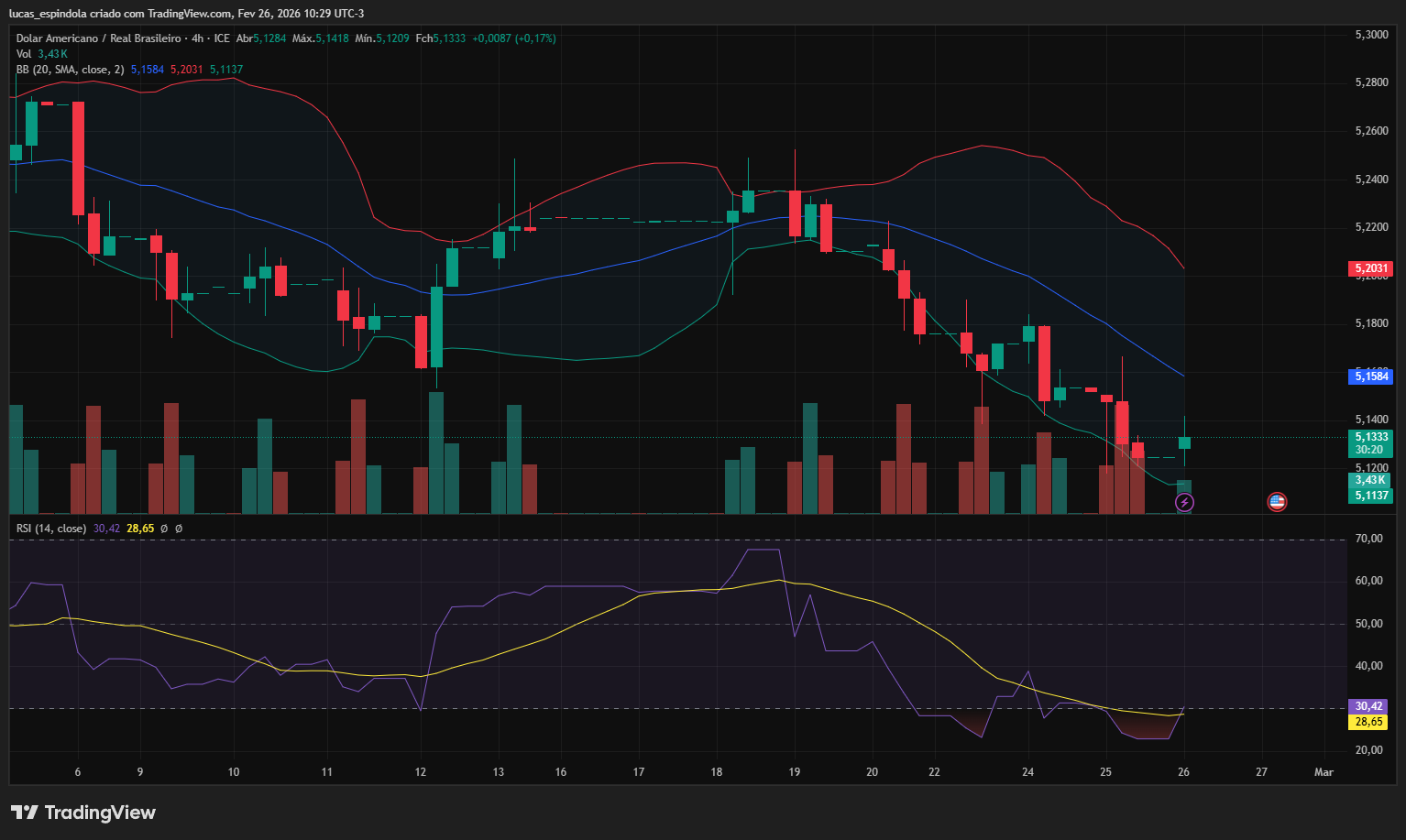Click the 5,1333 current price countdown label
The width and height of the screenshot is (1406, 840).
click(1370, 443)
